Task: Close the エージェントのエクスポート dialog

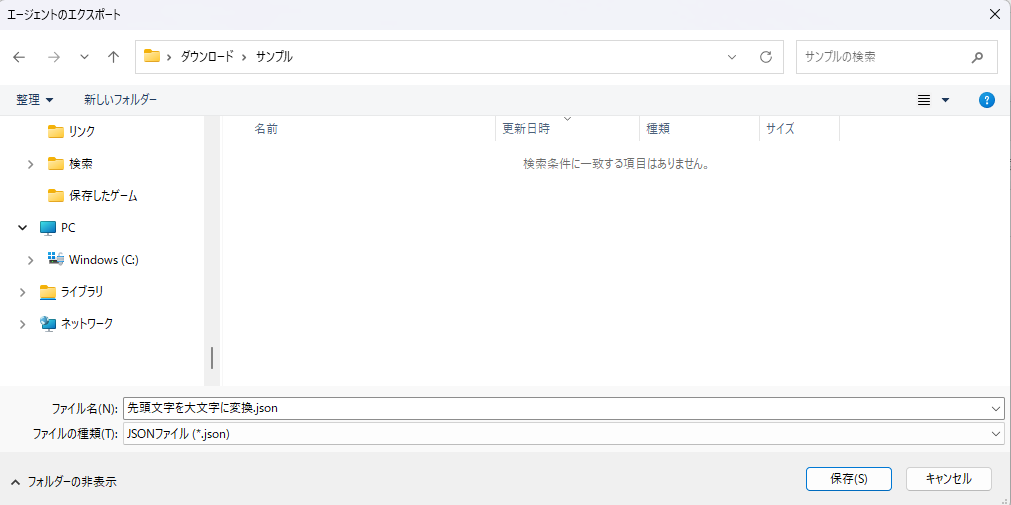Action: pos(994,14)
